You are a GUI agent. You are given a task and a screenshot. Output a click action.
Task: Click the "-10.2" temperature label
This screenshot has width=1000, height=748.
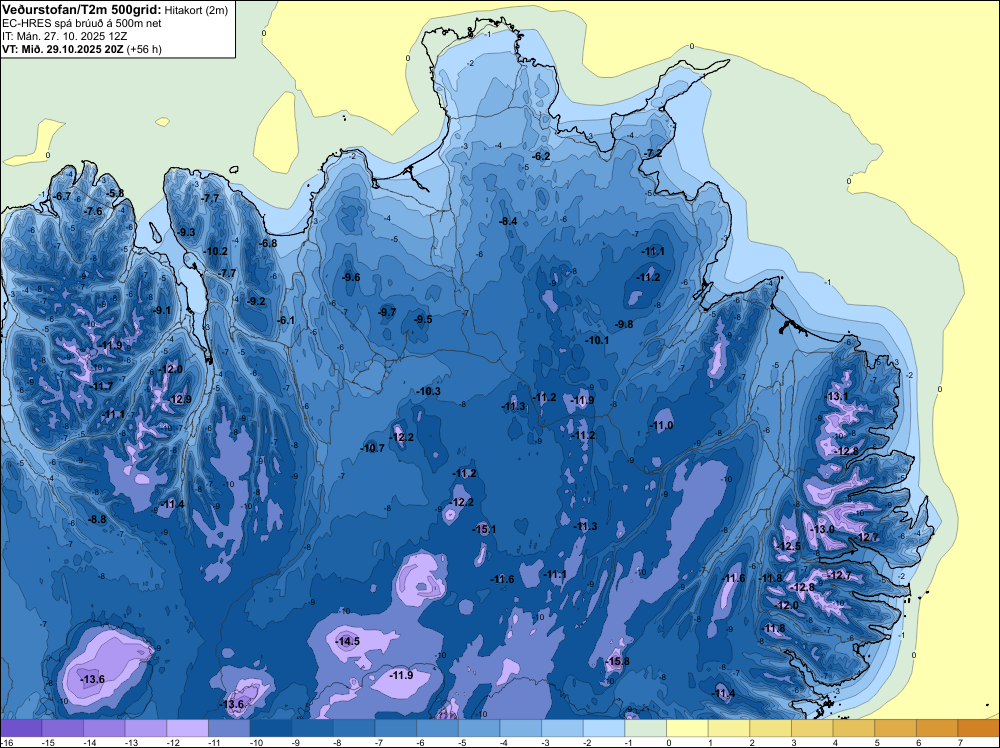pos(216,251)
